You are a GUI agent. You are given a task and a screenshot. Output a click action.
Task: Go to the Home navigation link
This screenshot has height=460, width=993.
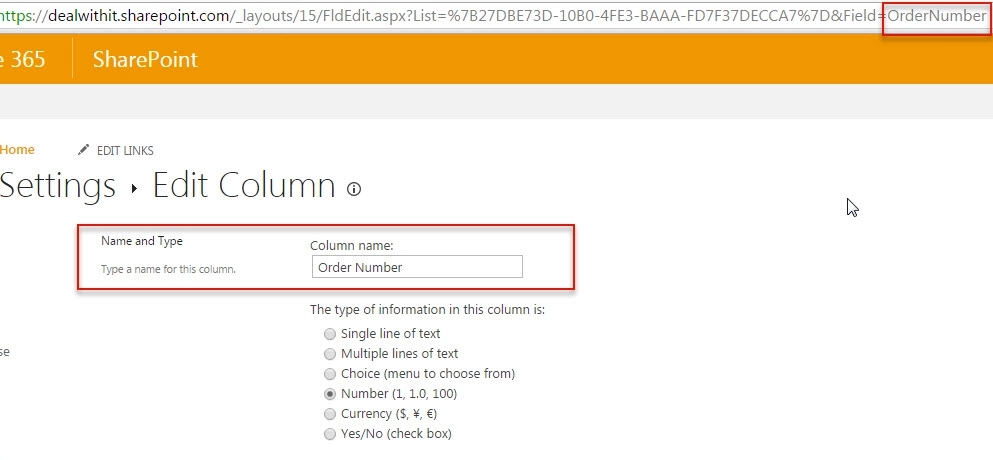point(17,150)
